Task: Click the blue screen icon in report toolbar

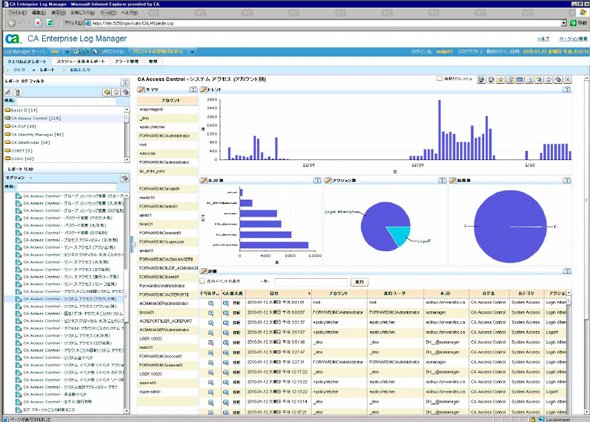Action: (520, 80)
